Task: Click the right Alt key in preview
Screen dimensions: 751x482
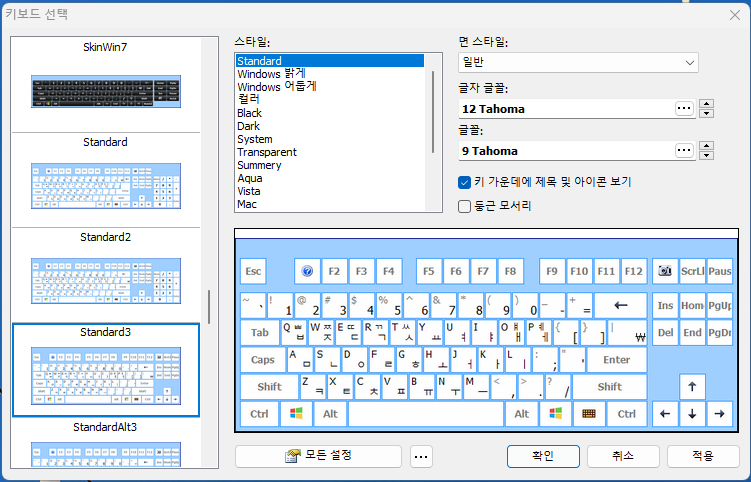Action: pyautogui.click(x=522, y=413)
